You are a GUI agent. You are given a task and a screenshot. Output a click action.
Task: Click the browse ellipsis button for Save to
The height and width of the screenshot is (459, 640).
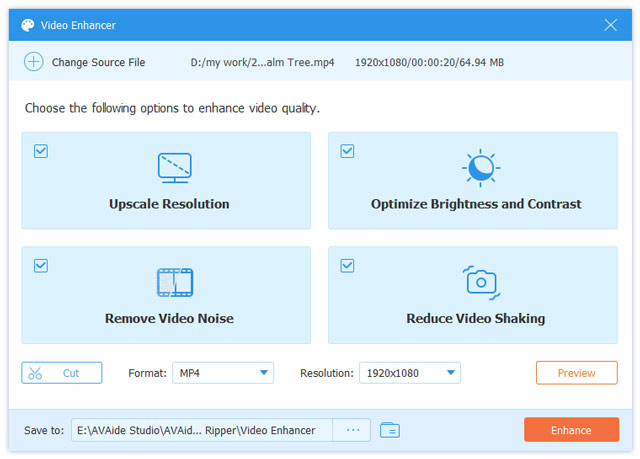(x=352, y=430)
